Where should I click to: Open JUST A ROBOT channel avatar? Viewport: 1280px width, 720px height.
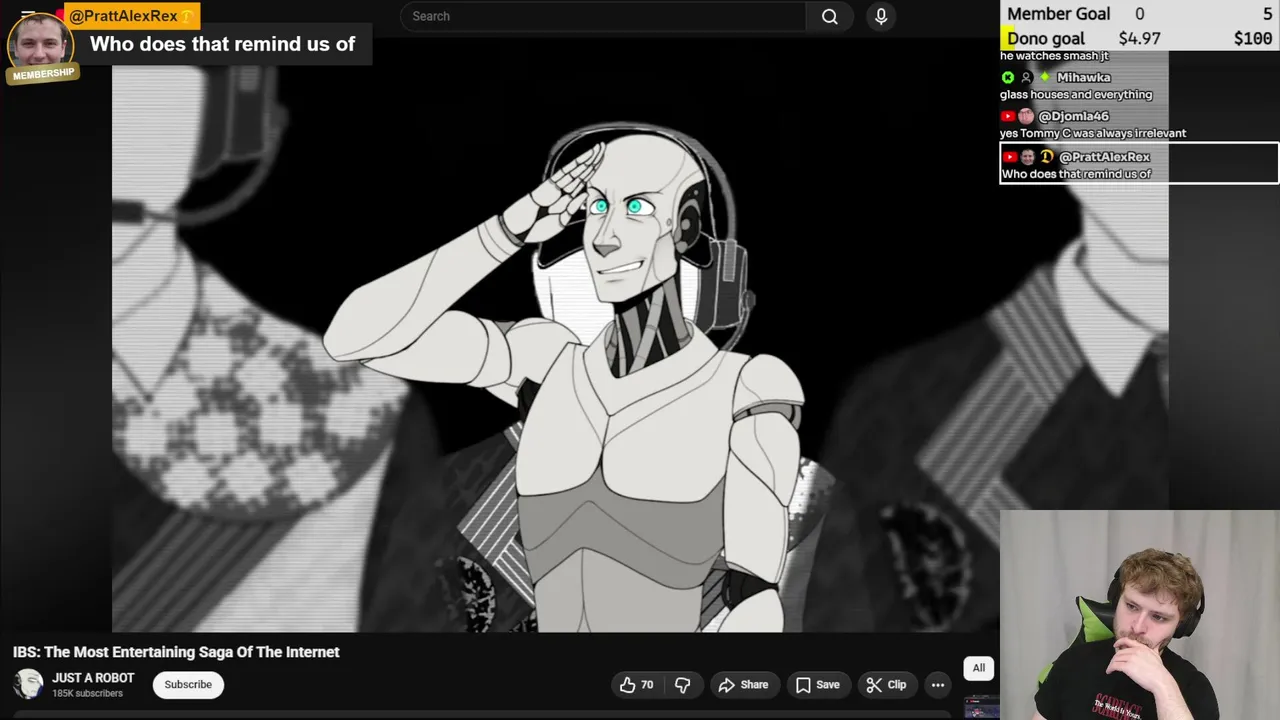(x=28, y=684)
